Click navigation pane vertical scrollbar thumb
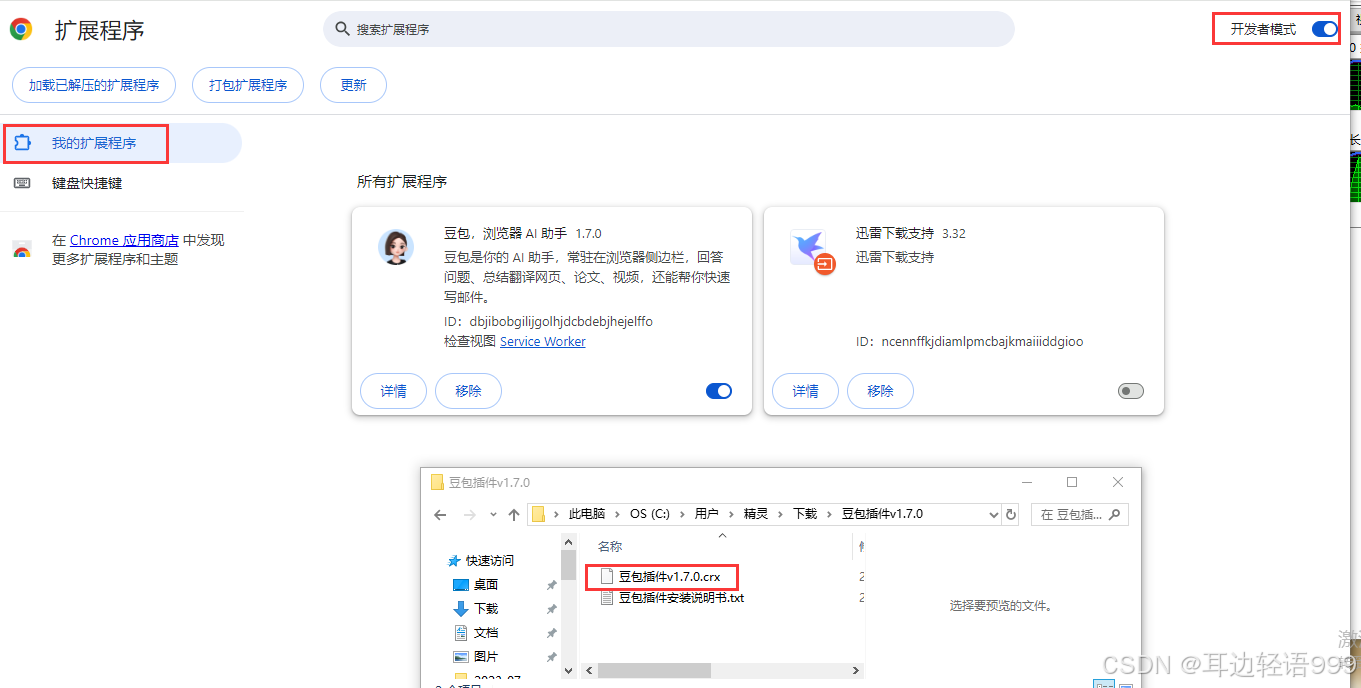This screenshot has width=1361, height=688. coord(568,565)
